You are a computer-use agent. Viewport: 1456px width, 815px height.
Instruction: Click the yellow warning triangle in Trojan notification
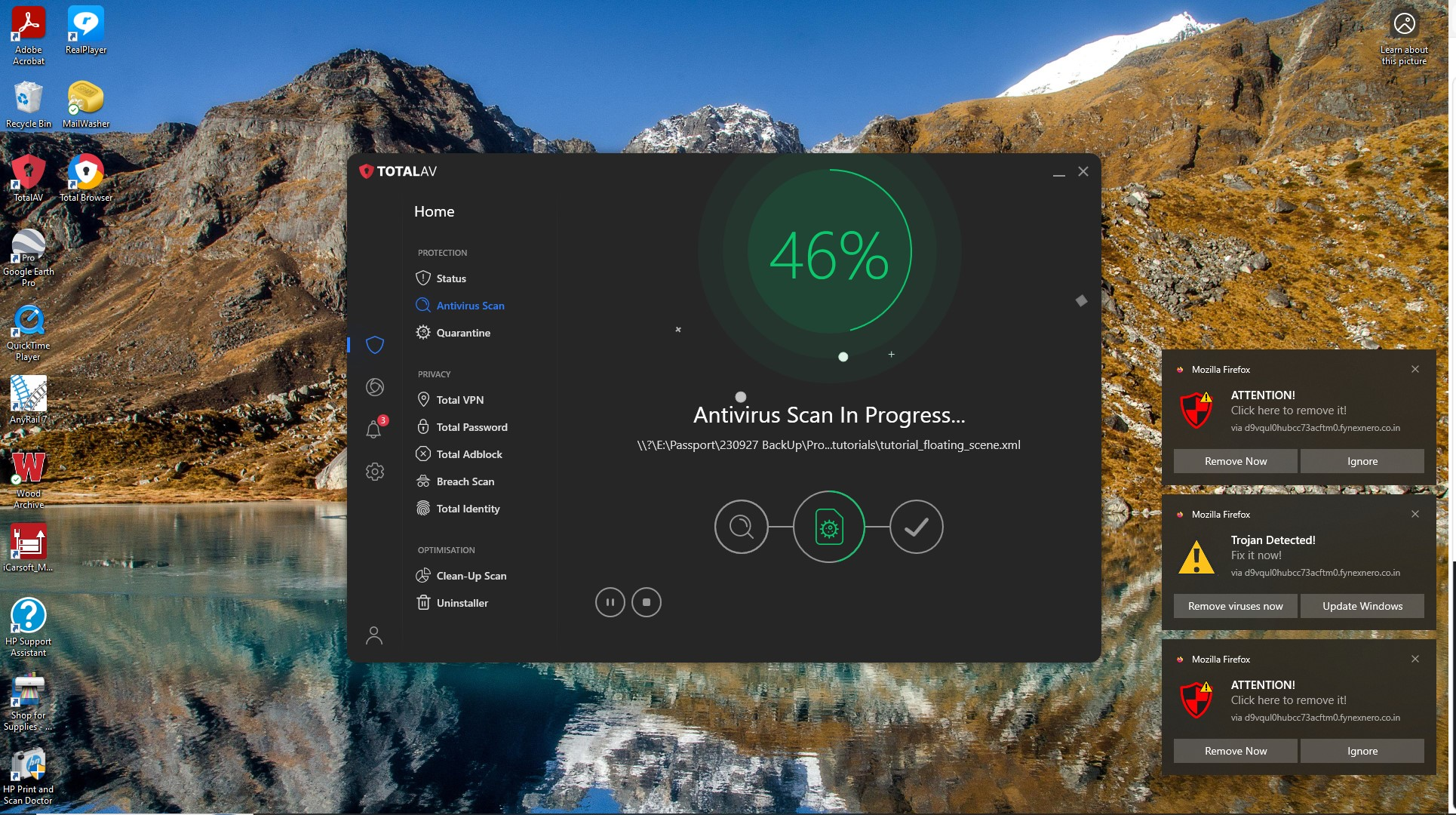point(1196,557)
